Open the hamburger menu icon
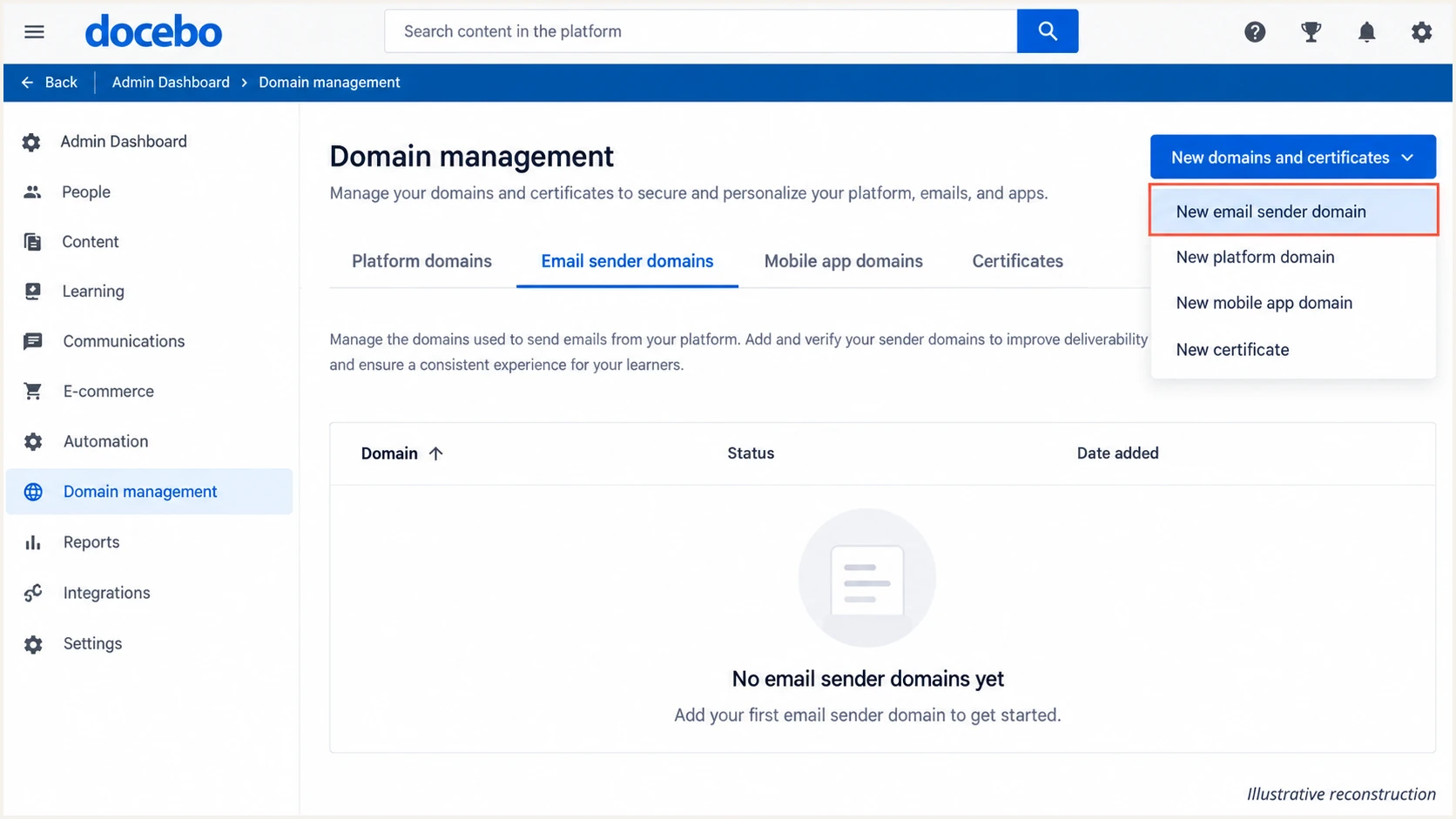This screenshot has width=1456, height=819. point(34,32)
